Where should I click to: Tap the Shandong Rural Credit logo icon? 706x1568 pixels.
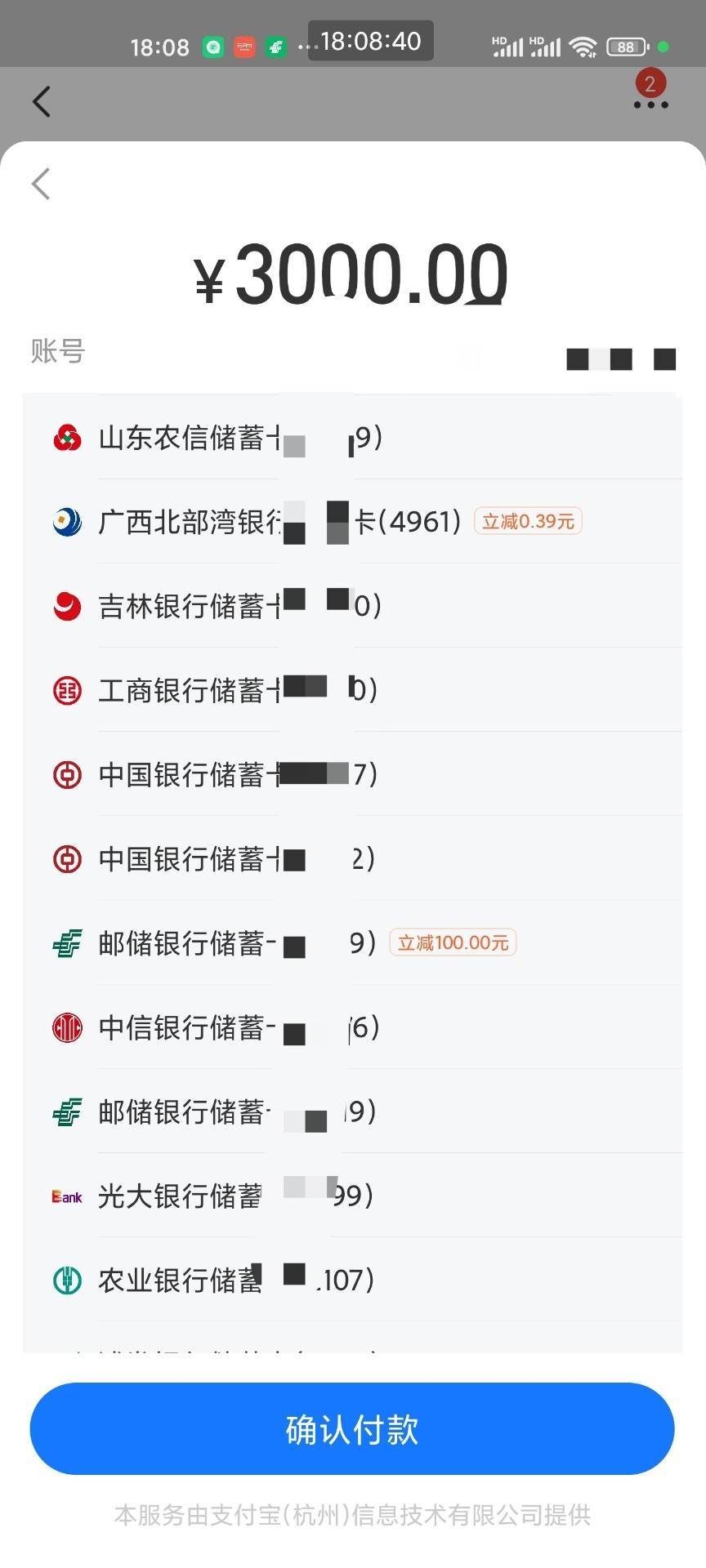[67, 438]
